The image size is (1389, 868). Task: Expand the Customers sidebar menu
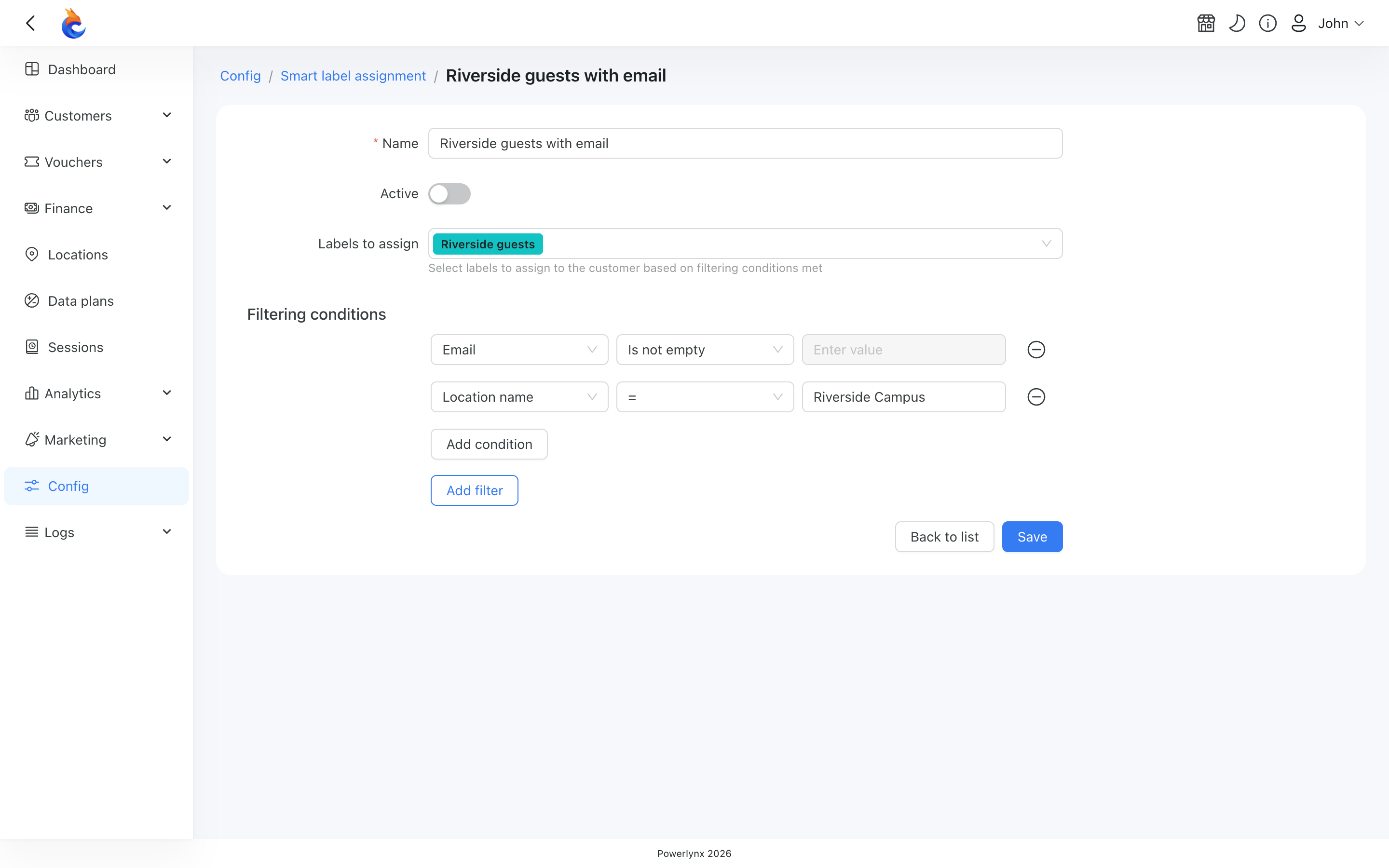coord(96,115)
